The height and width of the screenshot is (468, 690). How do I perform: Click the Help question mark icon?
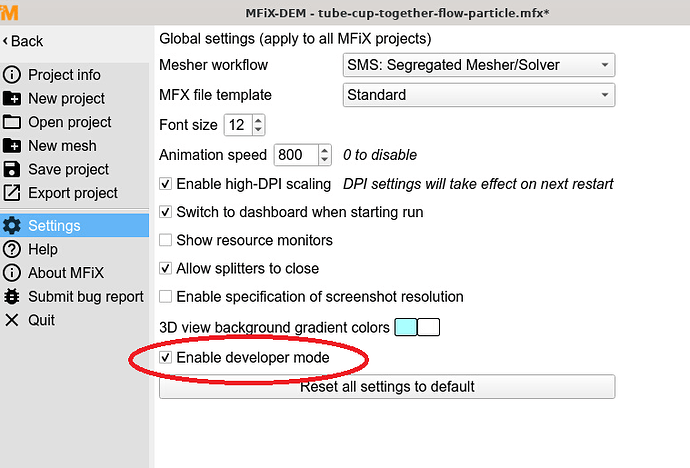pyautogui.click(x=12, y=249)
